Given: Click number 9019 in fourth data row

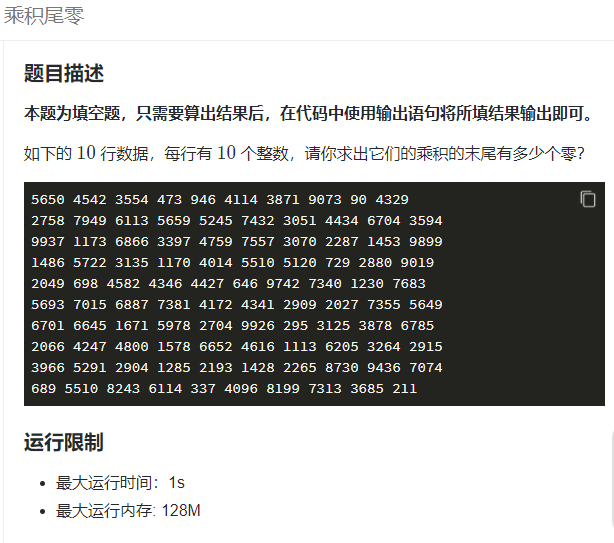Looking at the screenshot, I should 417,263.
